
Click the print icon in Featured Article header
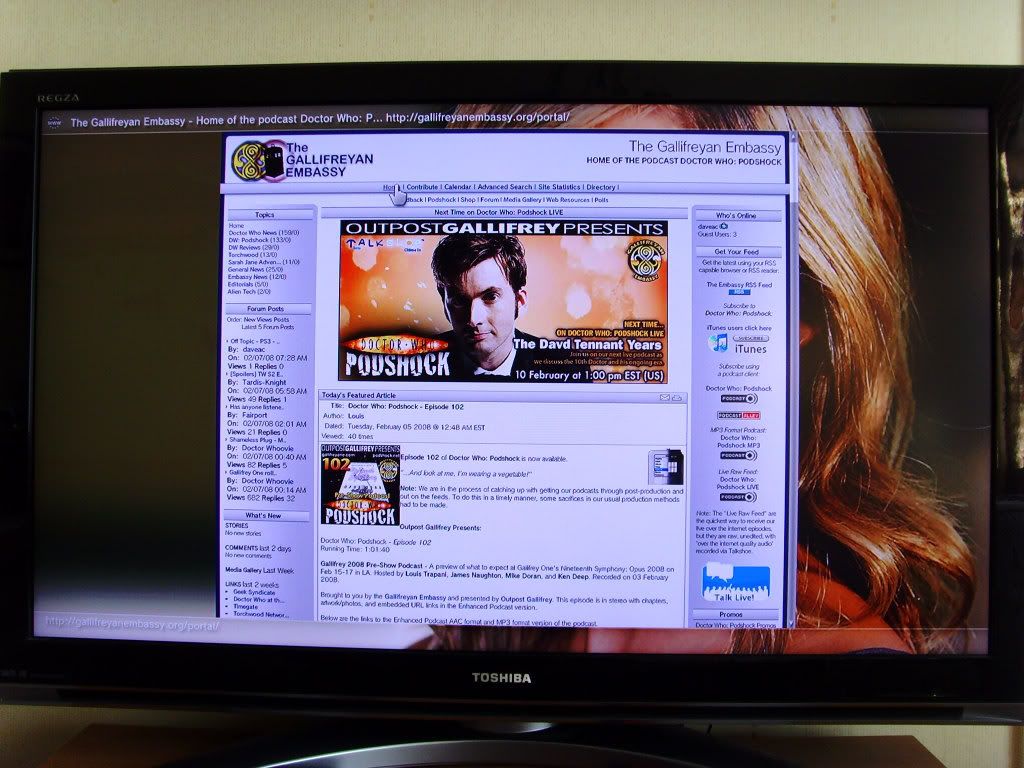pyautogui.click(x=677, y=397)
